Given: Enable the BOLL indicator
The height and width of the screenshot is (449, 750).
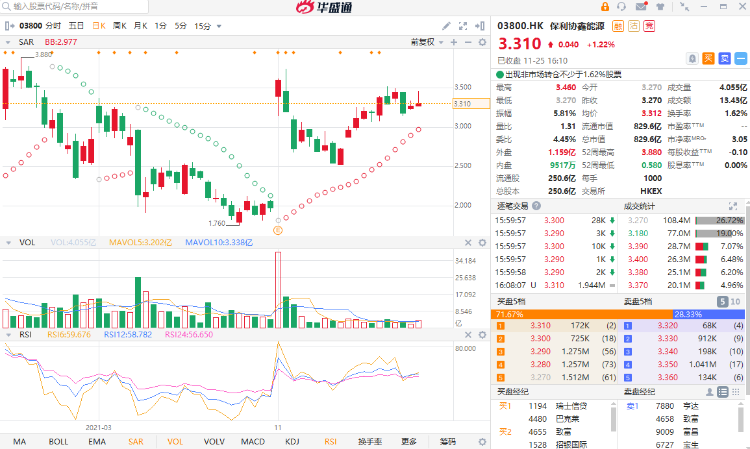Looking at the screenshot, I should point(58,441).
